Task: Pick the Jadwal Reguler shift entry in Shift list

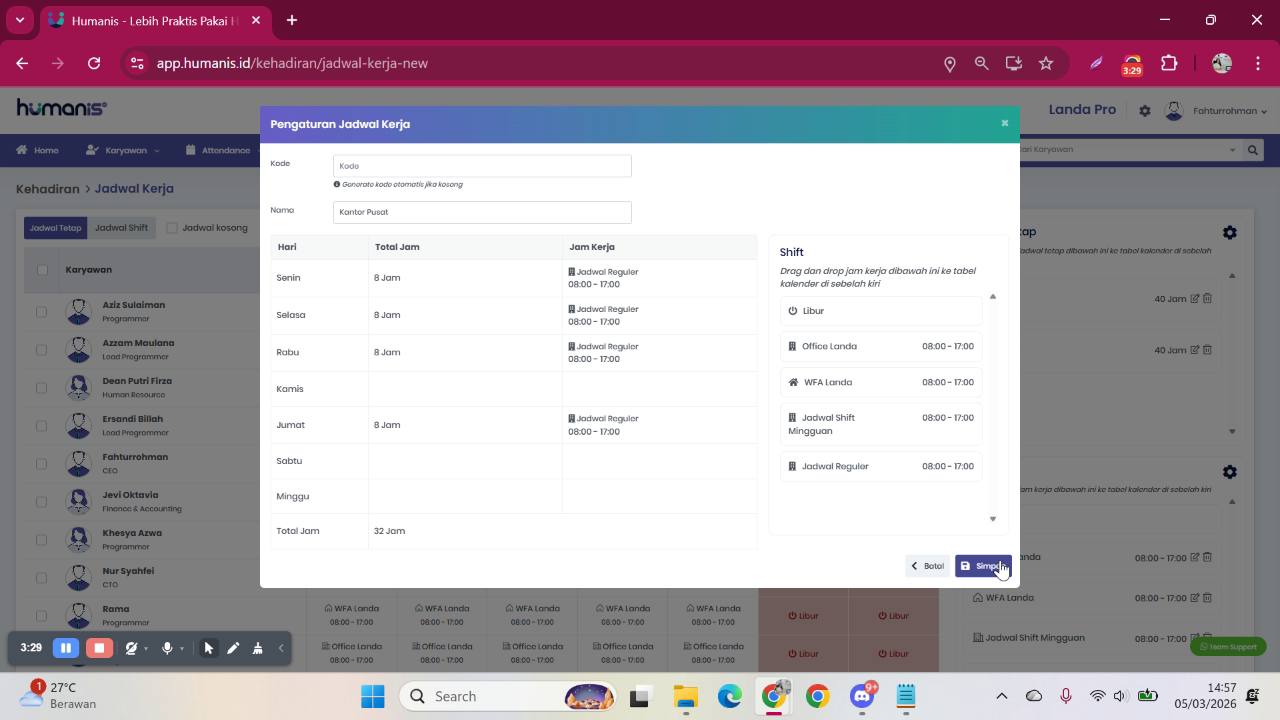Action: pyautogui.click(x=881, y=466)
